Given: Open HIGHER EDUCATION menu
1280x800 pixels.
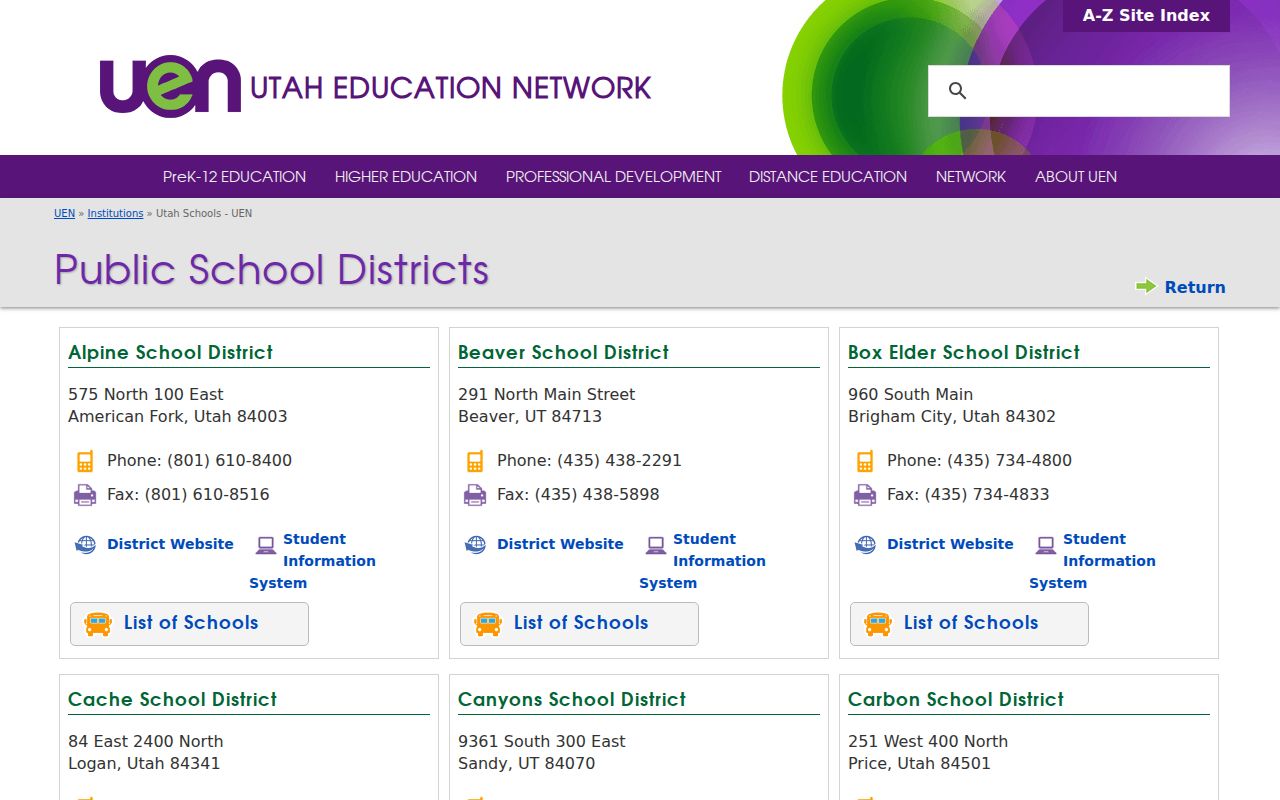Looking at the screenshot, I should [x=406, y=176].
